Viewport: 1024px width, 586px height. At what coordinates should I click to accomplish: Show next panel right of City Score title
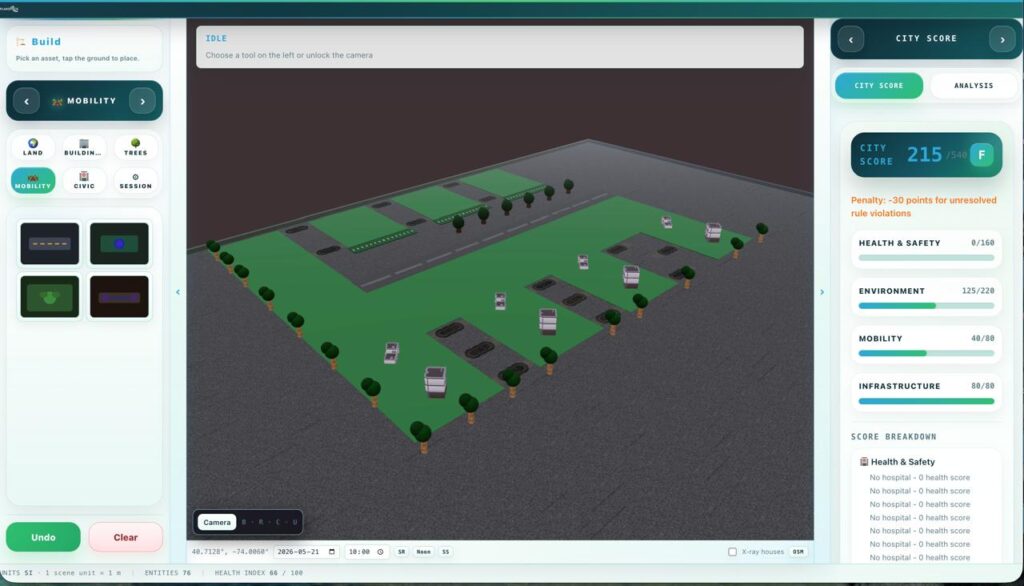(1002, 39)
